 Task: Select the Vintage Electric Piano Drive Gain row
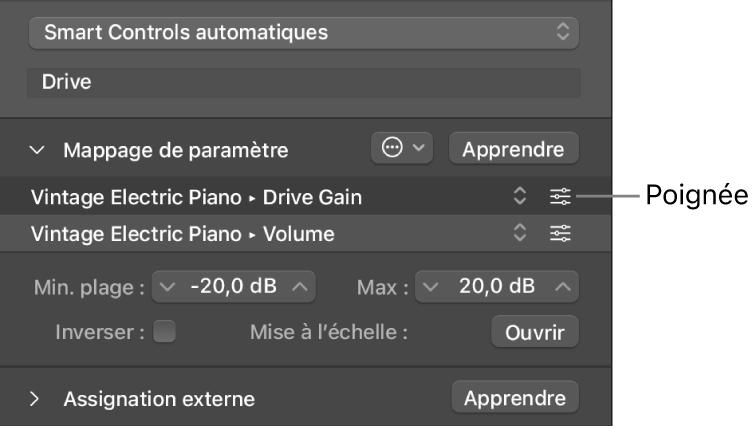pyautogui.click(x=200, y=198)
